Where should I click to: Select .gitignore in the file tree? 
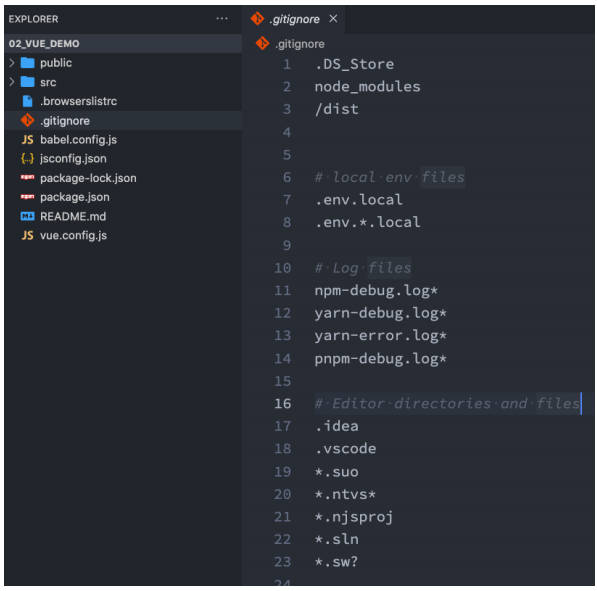click(x=123, y=121)
